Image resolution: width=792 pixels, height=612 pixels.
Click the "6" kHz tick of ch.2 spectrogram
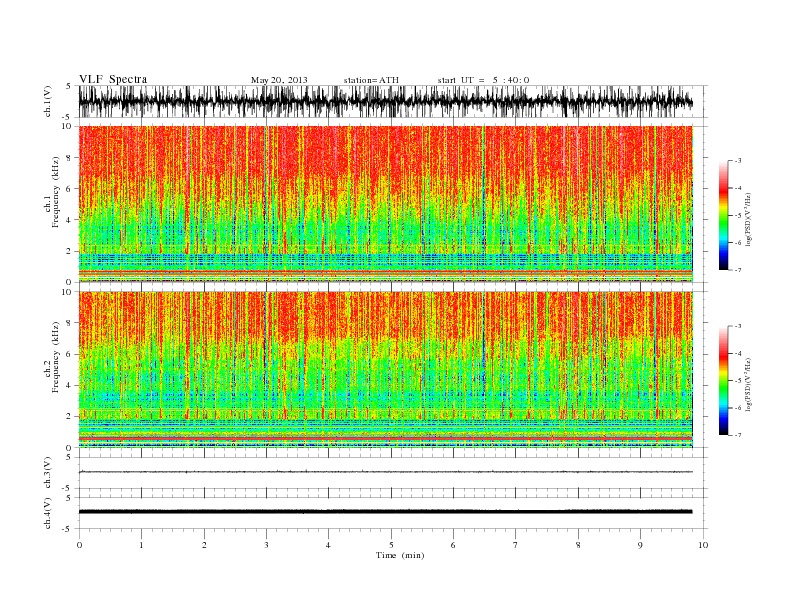69,354
